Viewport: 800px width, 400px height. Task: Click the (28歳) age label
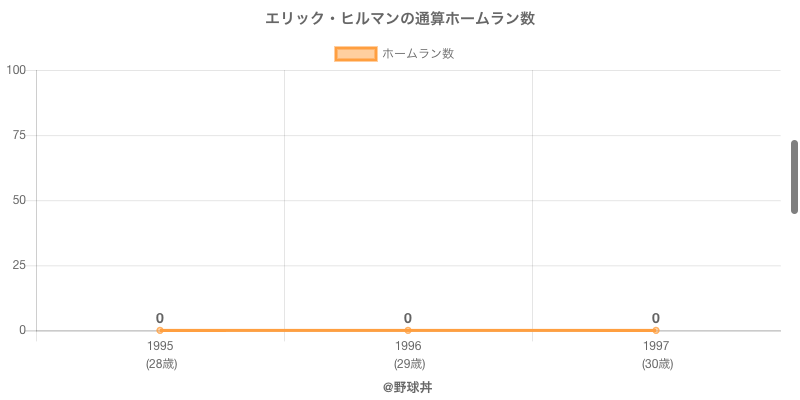pos(162,364)
